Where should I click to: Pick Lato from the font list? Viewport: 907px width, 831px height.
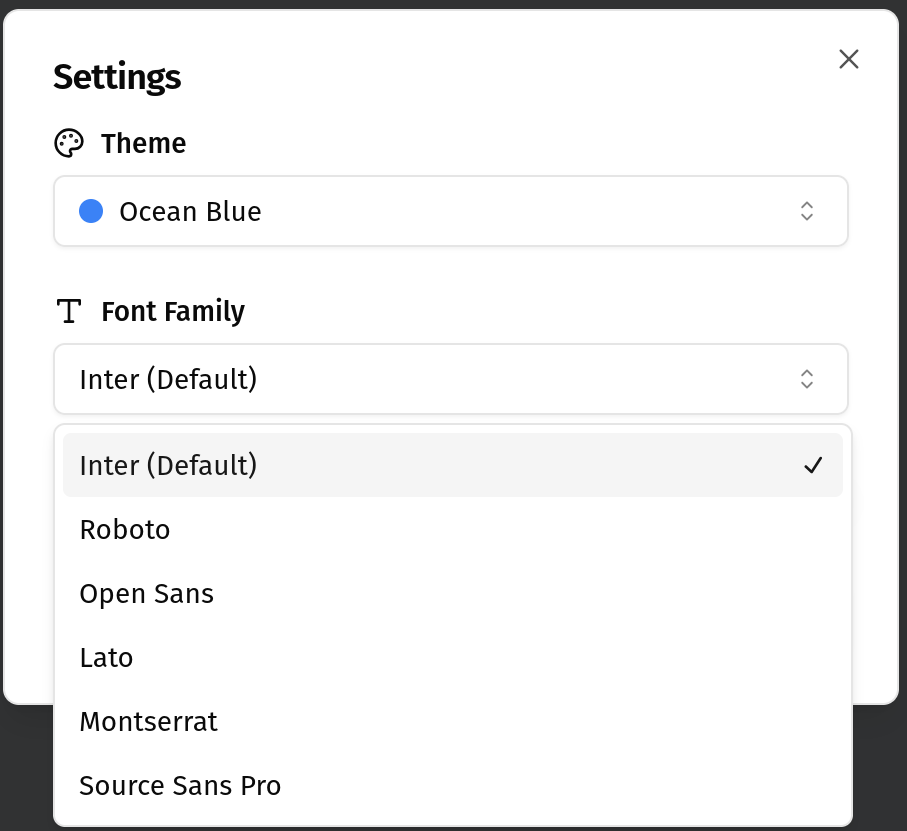point(106,657)
